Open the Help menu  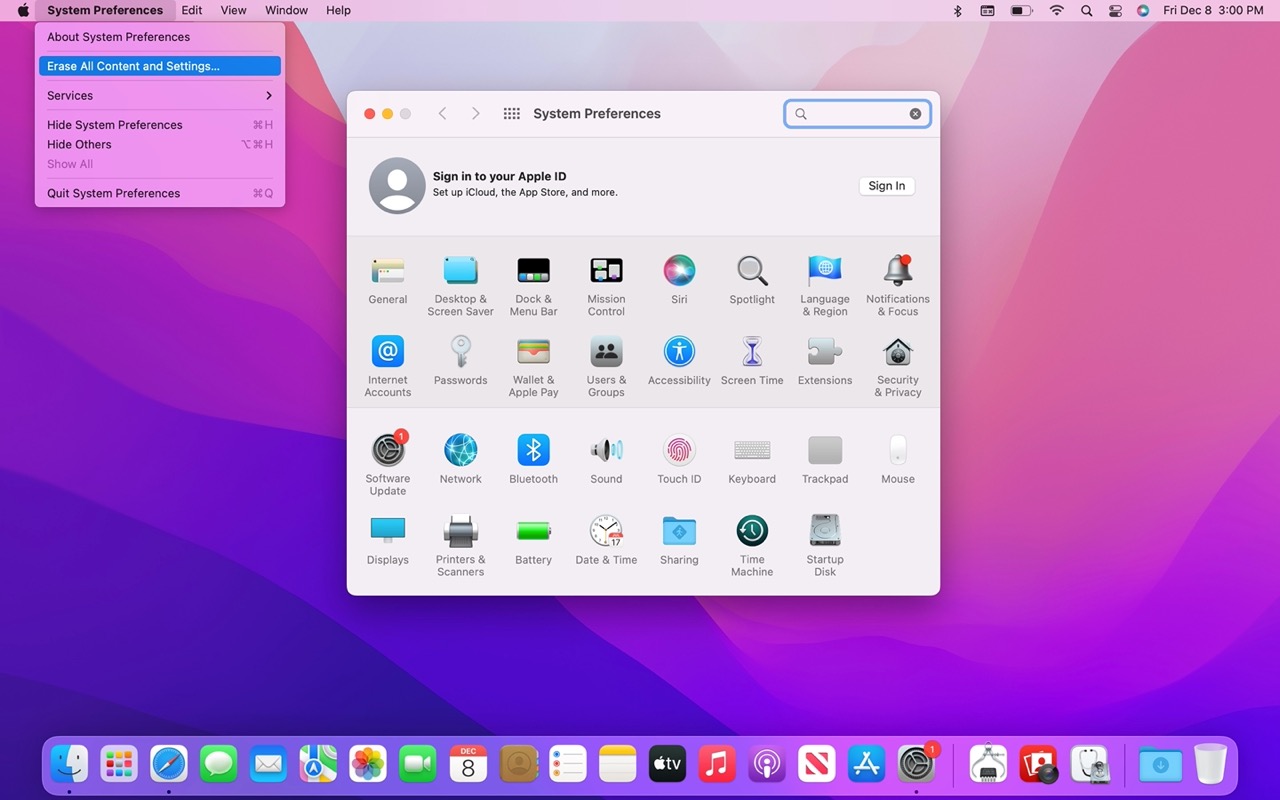click(339, 10)
